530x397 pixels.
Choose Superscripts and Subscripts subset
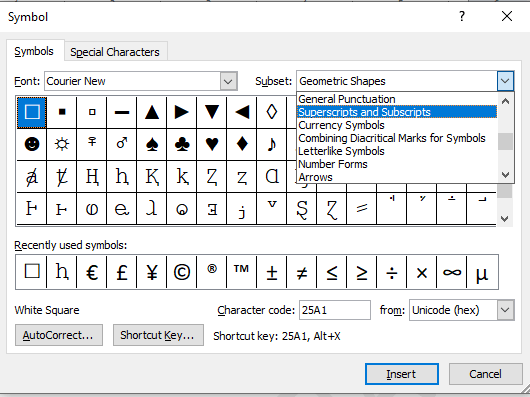click(x=397, y=112)
